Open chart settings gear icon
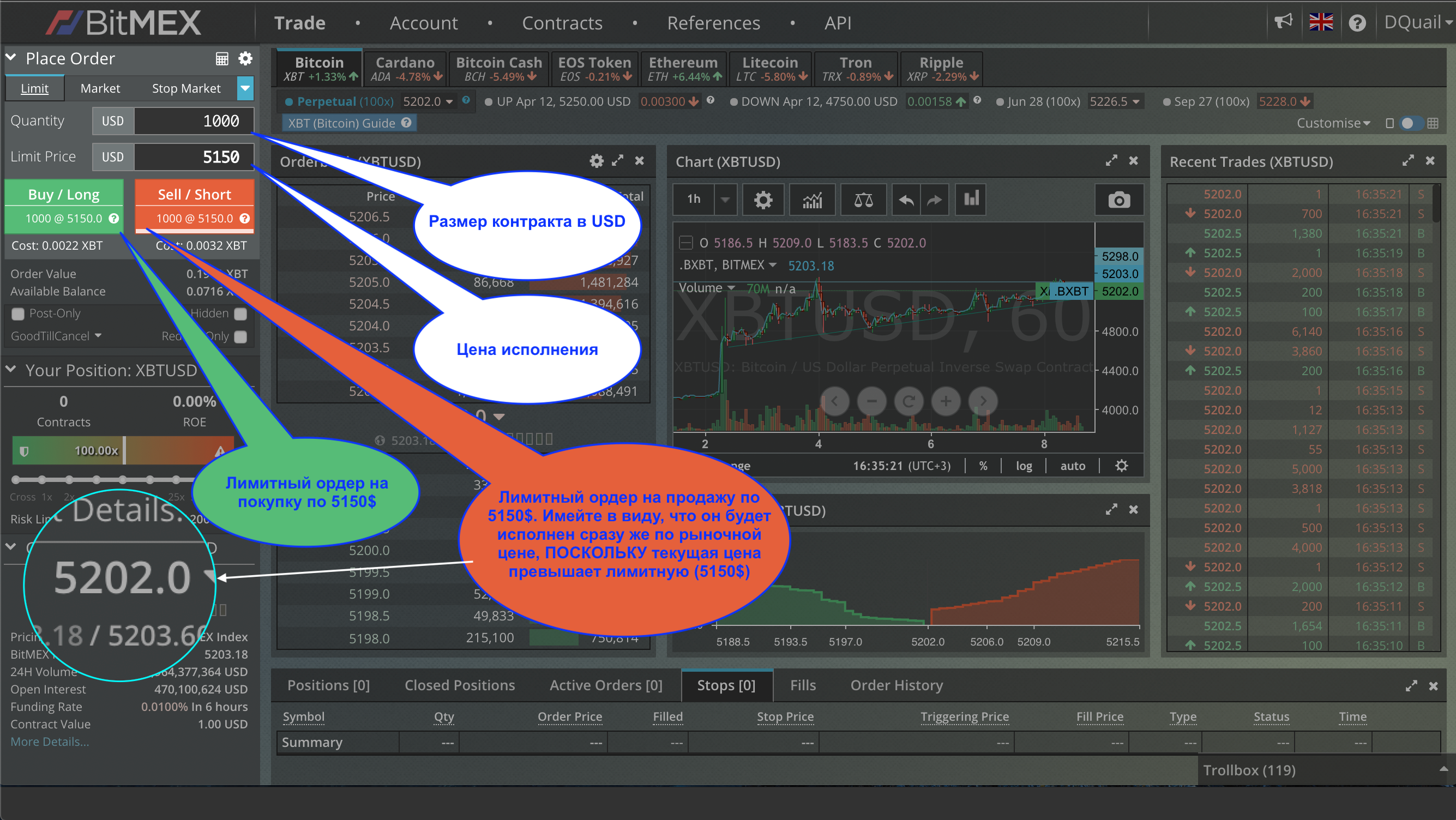Viewport: 1456px width, 820px height. coord(762,200)
